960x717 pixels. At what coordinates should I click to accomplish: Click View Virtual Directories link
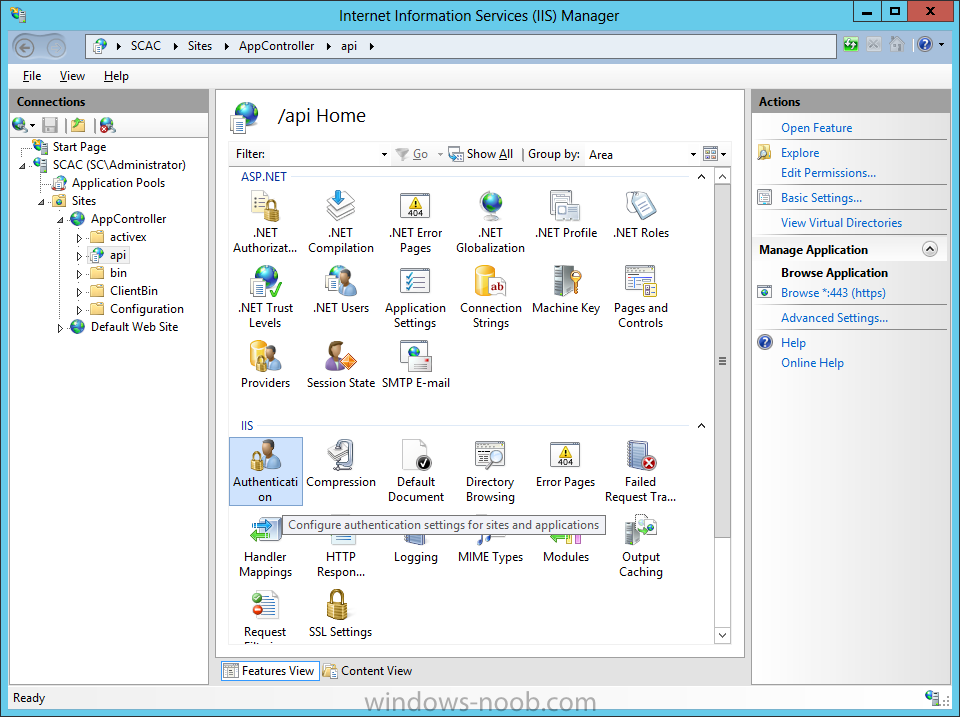tap(841, 223)
